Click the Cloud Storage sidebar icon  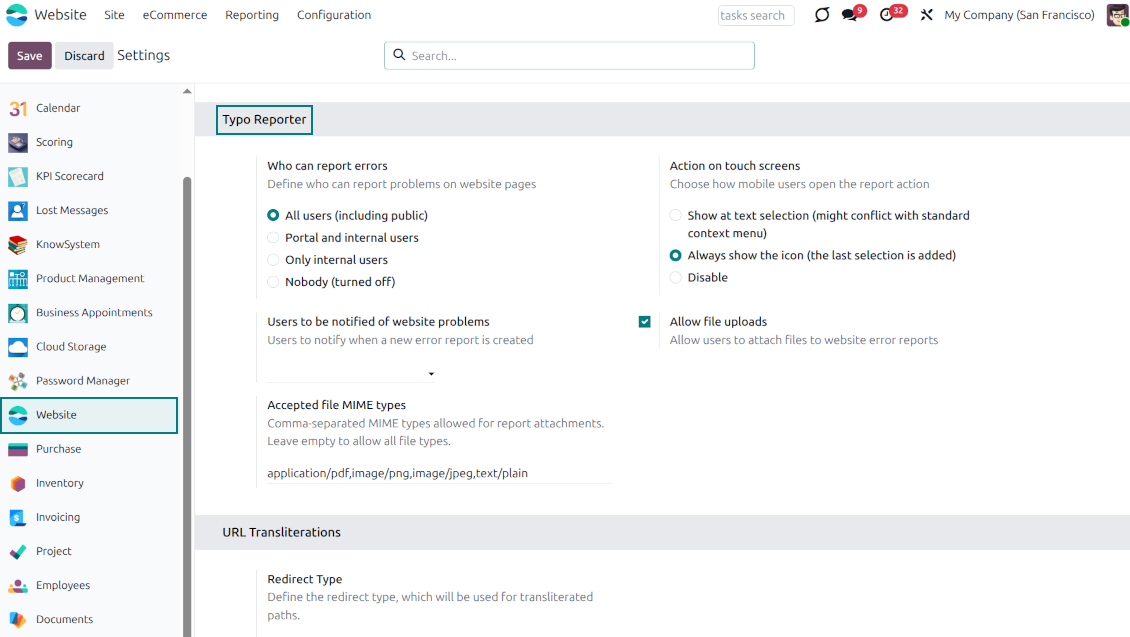18,346
